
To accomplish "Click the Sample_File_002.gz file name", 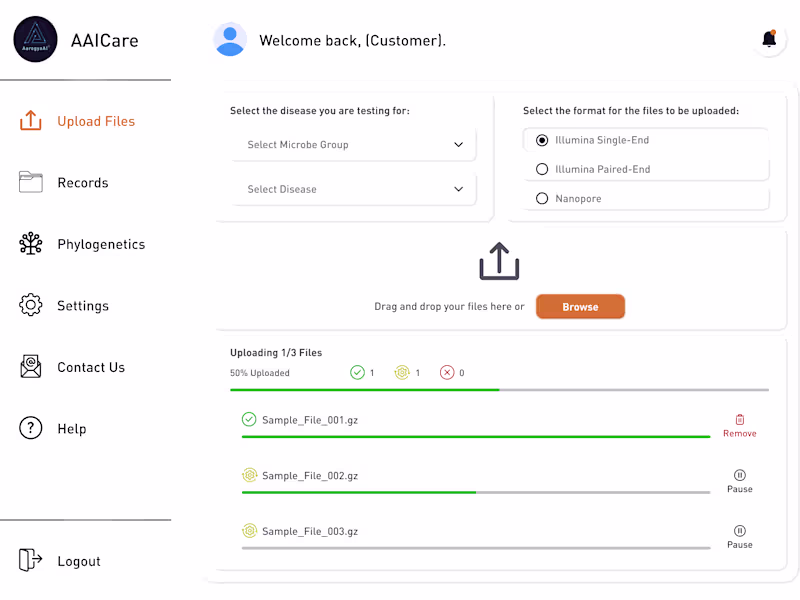I will coord(310,476).
